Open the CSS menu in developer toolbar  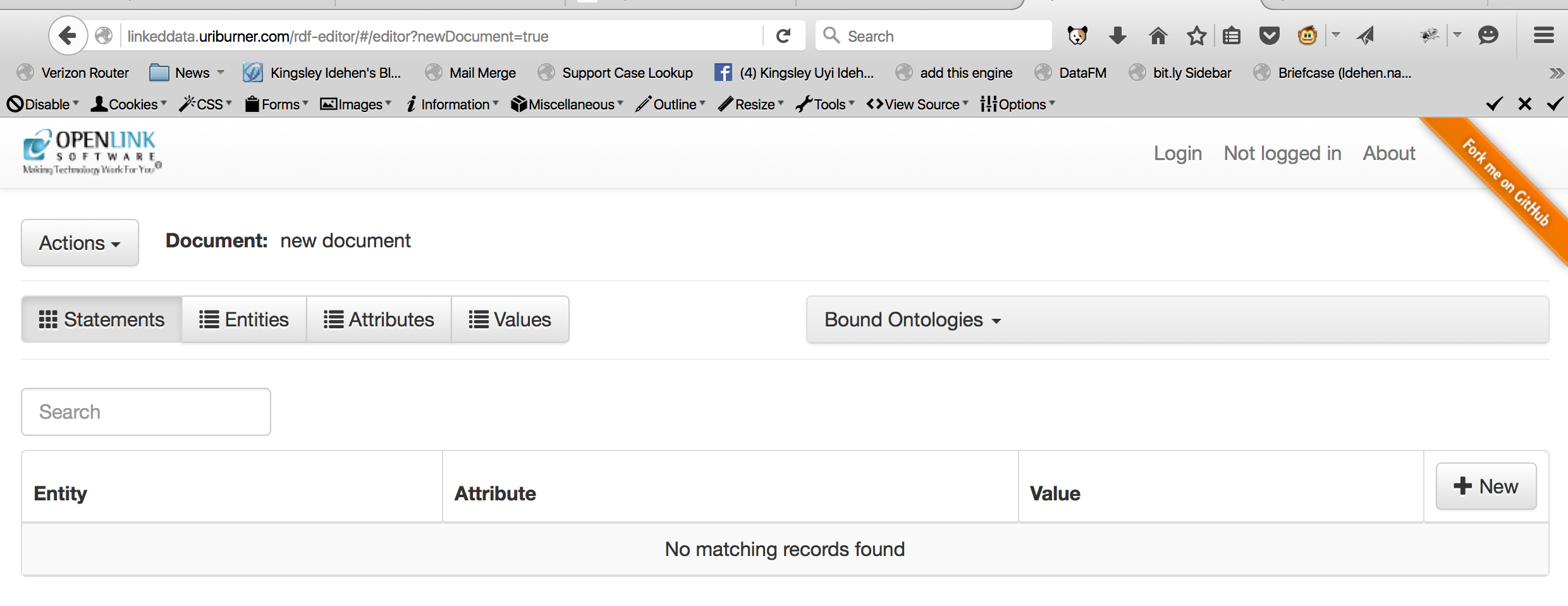206,104
